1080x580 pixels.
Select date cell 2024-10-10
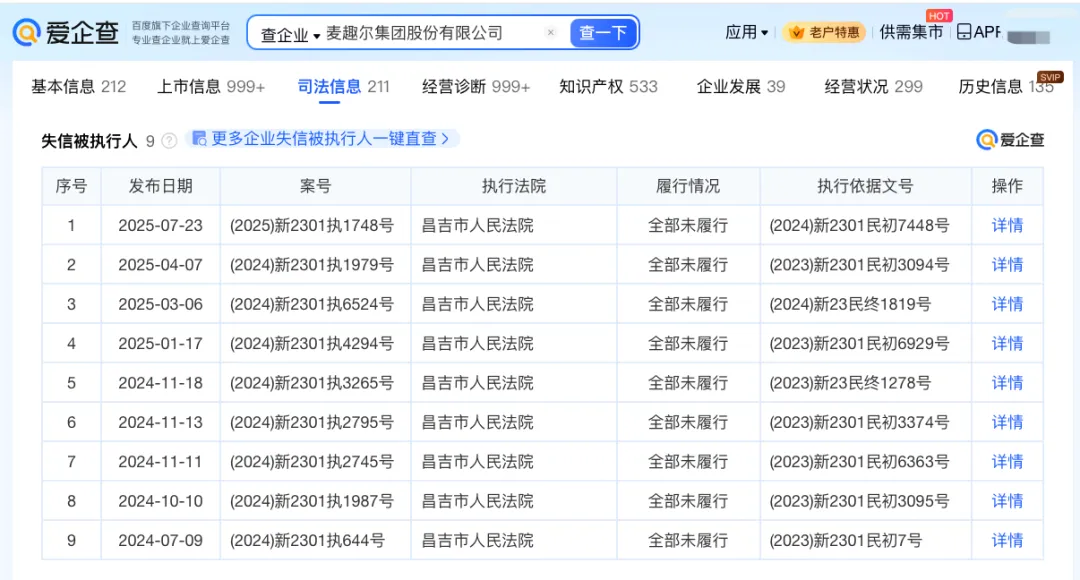pos(160,501)
